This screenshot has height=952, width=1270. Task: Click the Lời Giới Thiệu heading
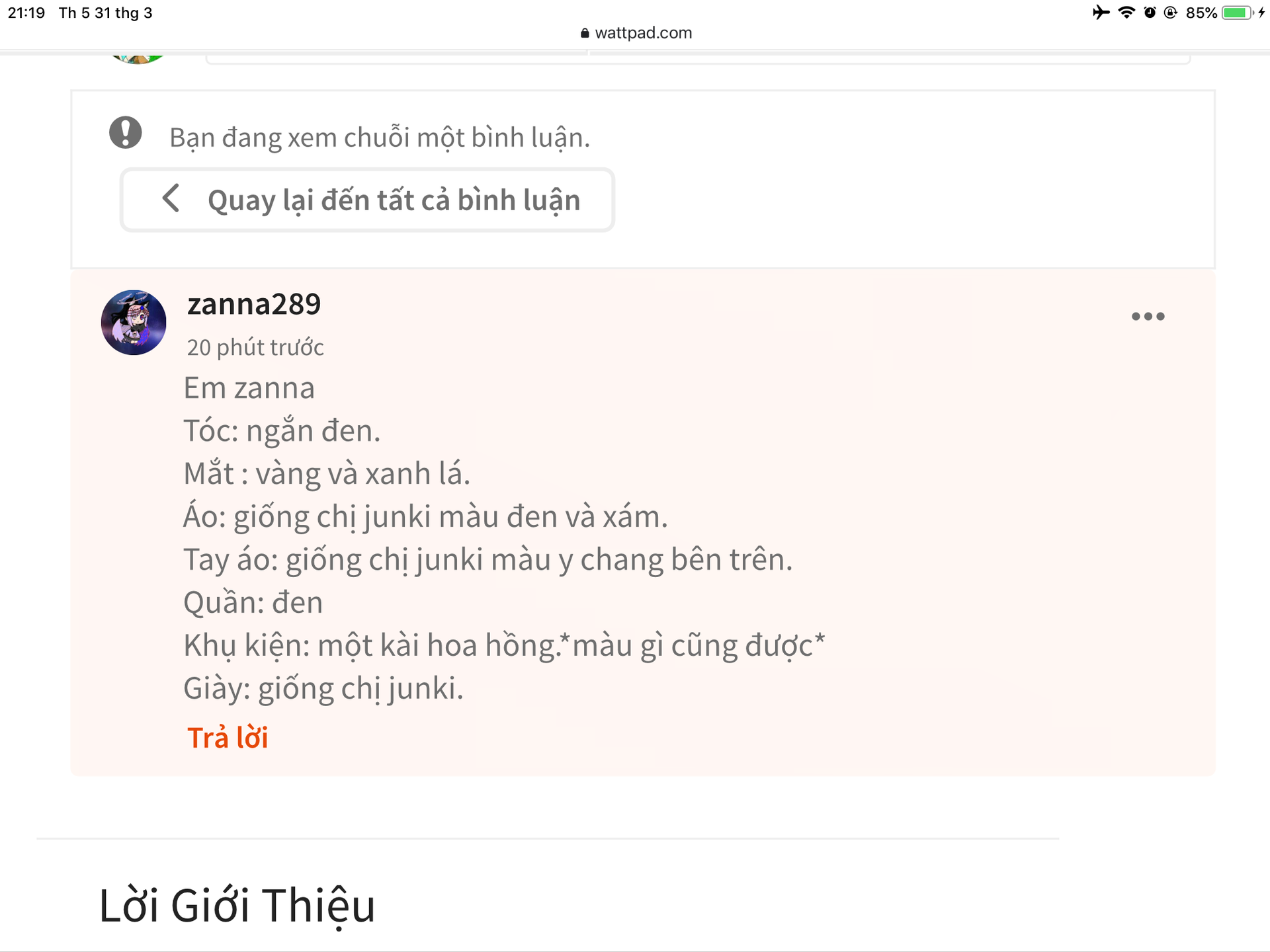(x=237, y=905)
